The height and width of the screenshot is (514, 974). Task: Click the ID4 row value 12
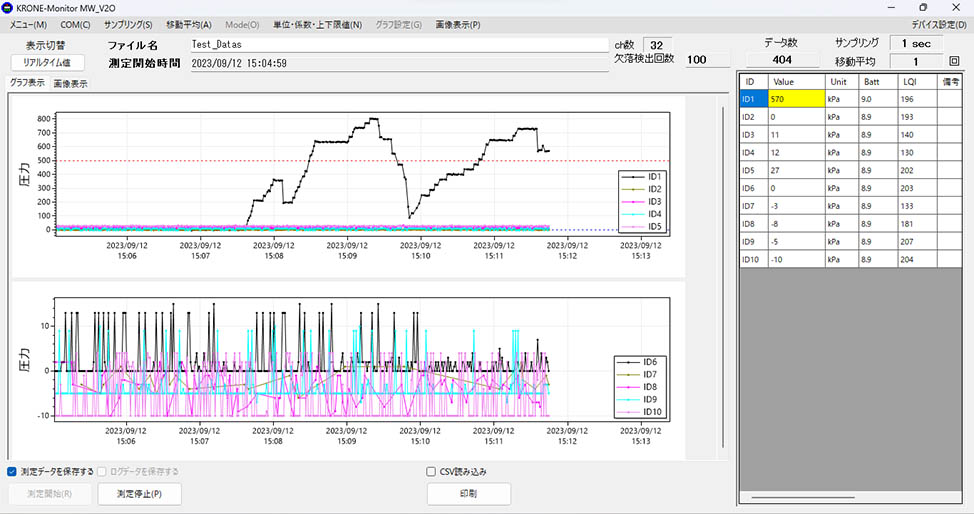coord(797,153)
